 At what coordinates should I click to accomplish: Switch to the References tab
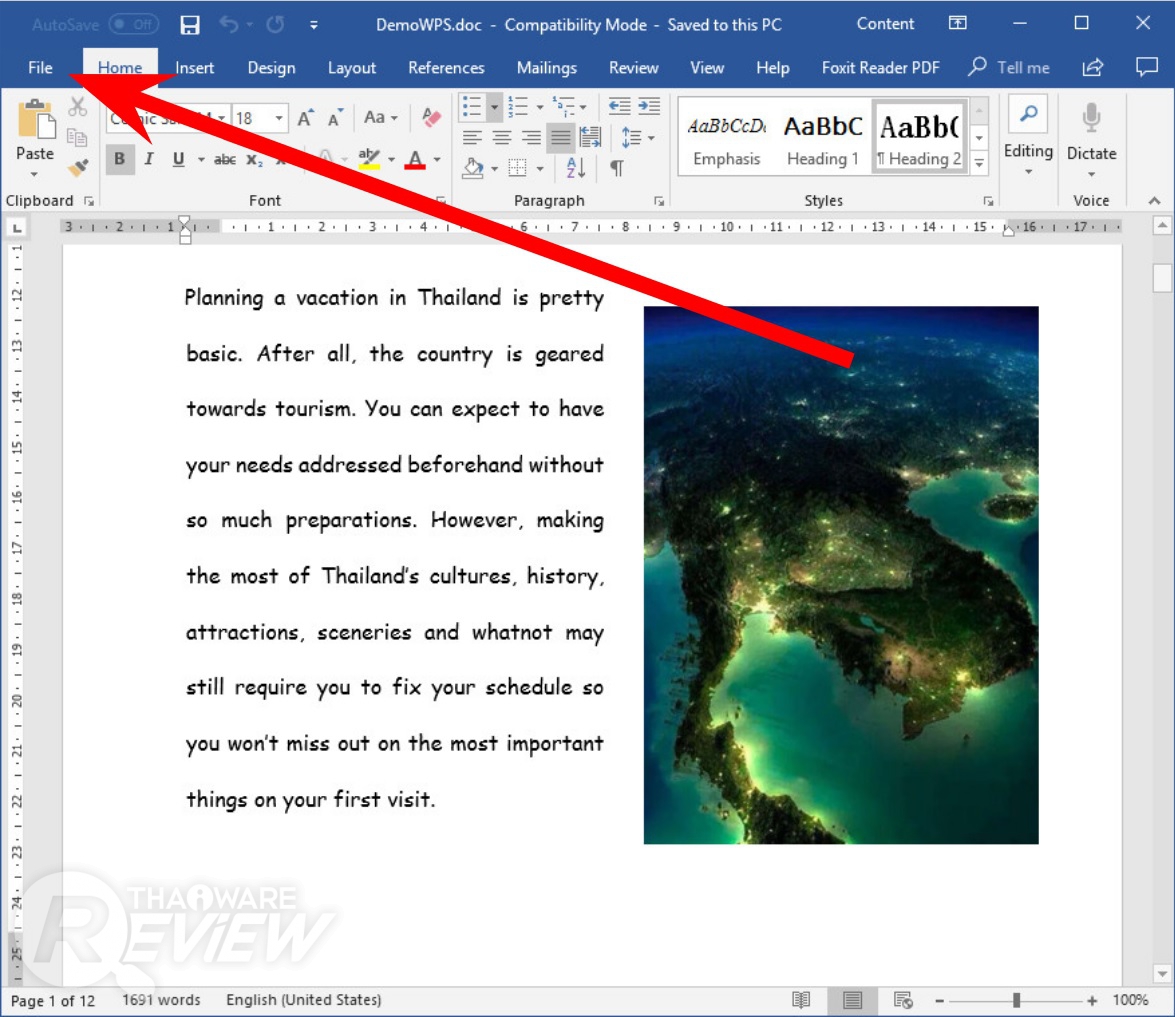point(446,68)
